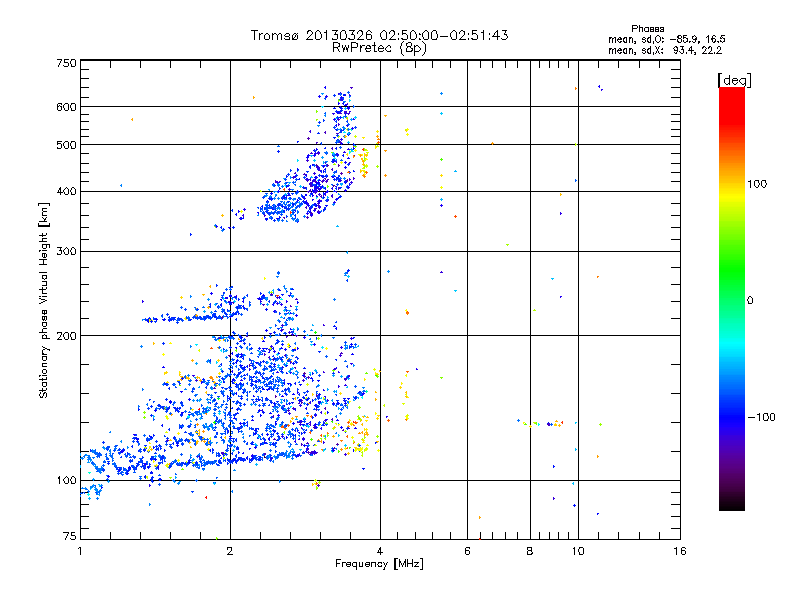The height and width of the screenshot is (600, 800).
Task: Click the x-axis '2' tick label
Action: point(230,551)
